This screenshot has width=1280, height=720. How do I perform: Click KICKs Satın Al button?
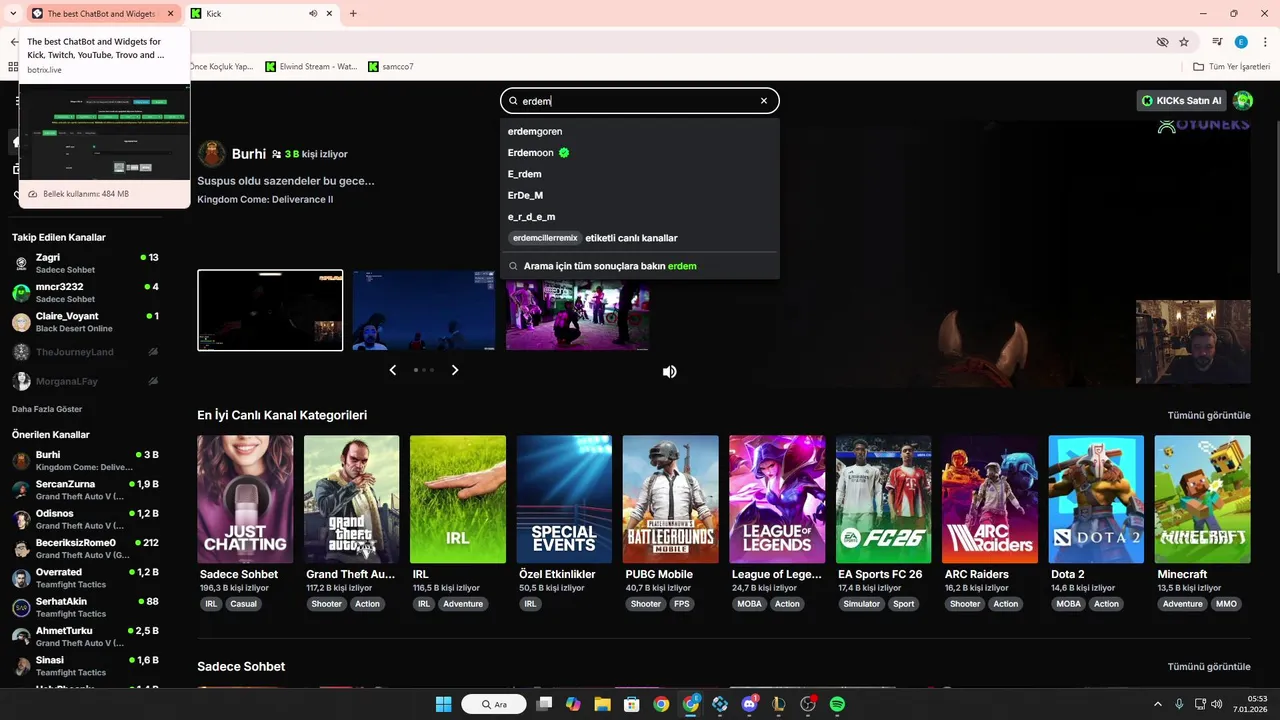tap(1182, 101)
